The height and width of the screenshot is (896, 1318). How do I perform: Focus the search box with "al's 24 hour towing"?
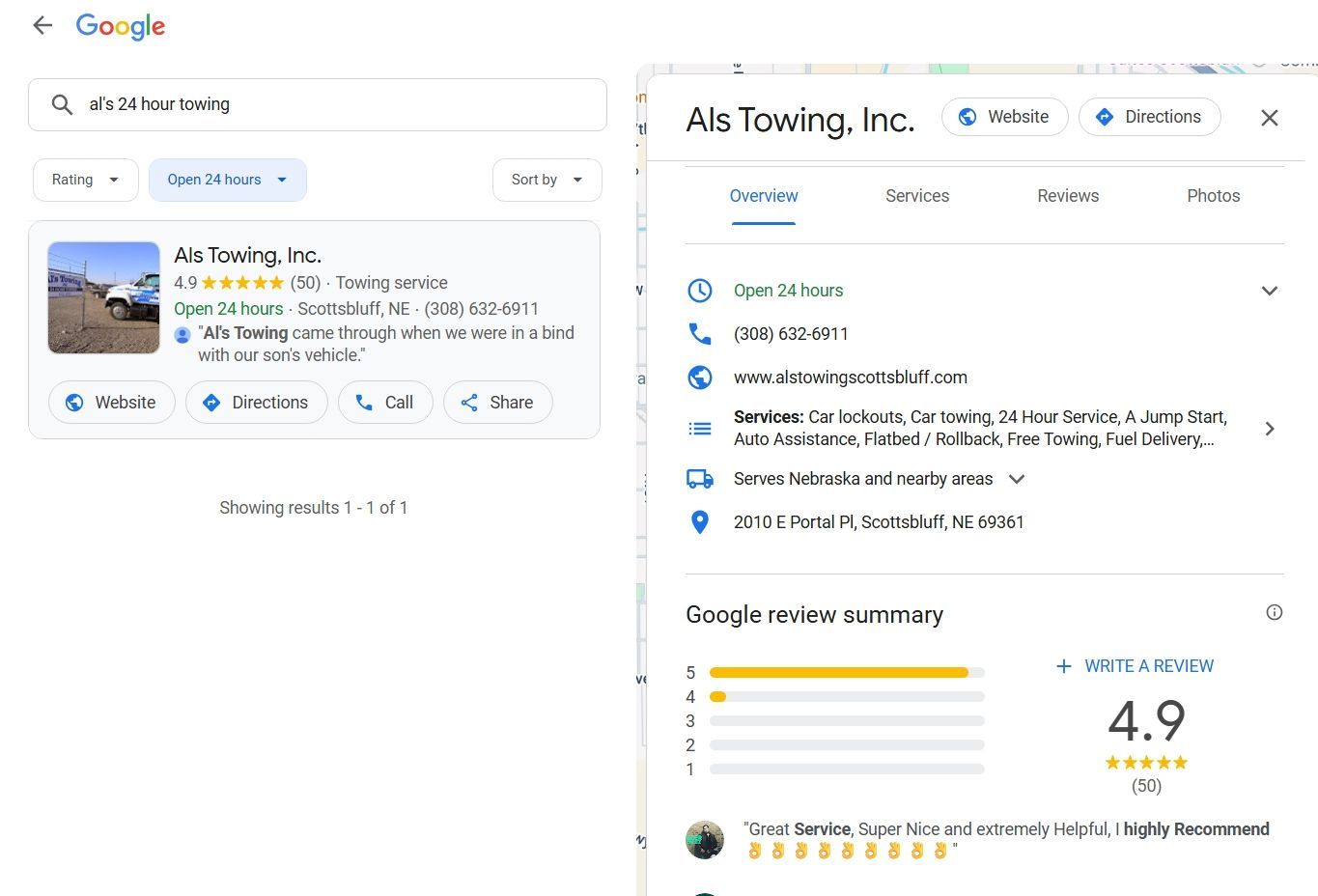pos(318,104)
